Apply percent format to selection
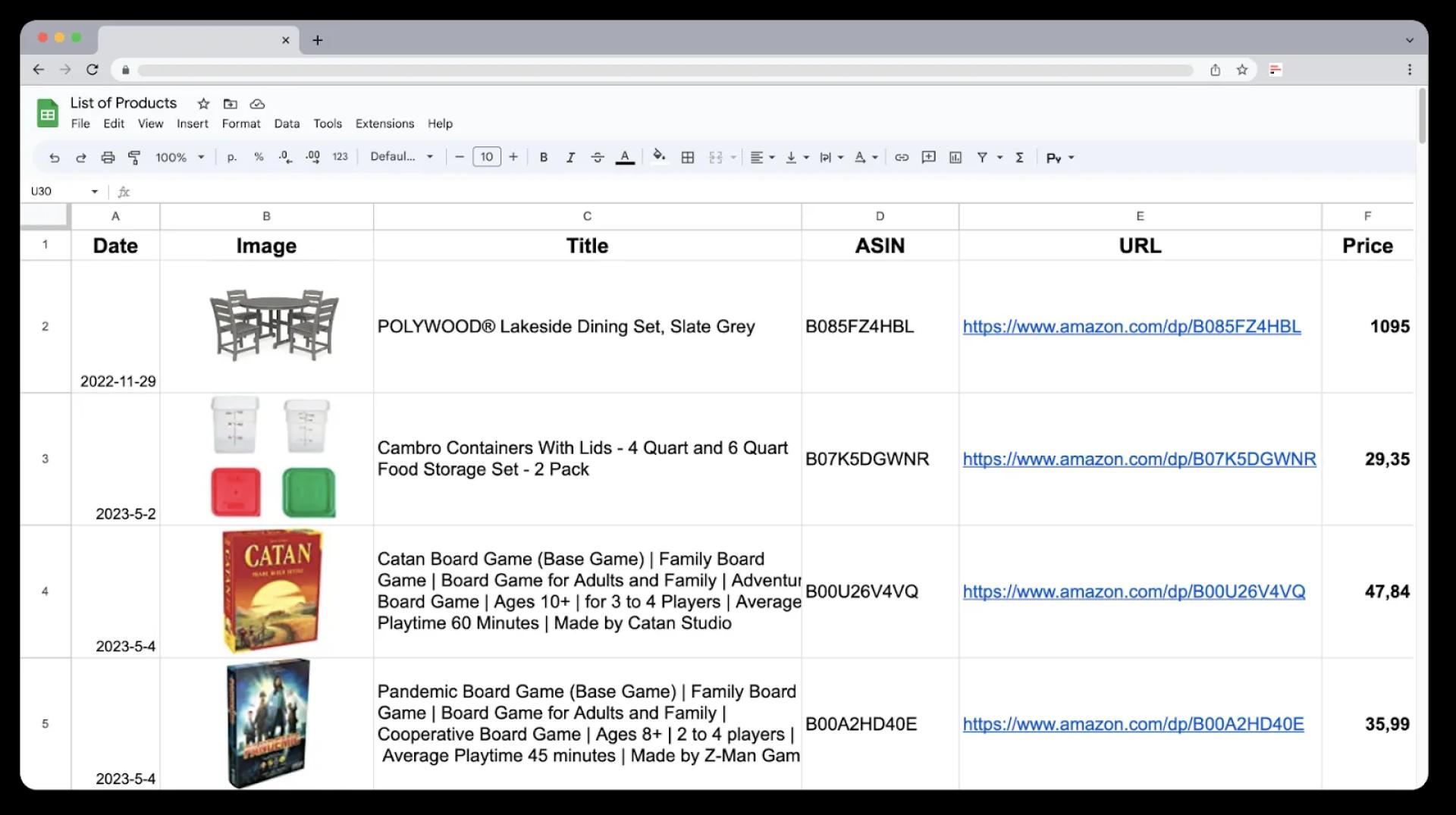Viewport: 1456px width, 815px height. point(259,157)
